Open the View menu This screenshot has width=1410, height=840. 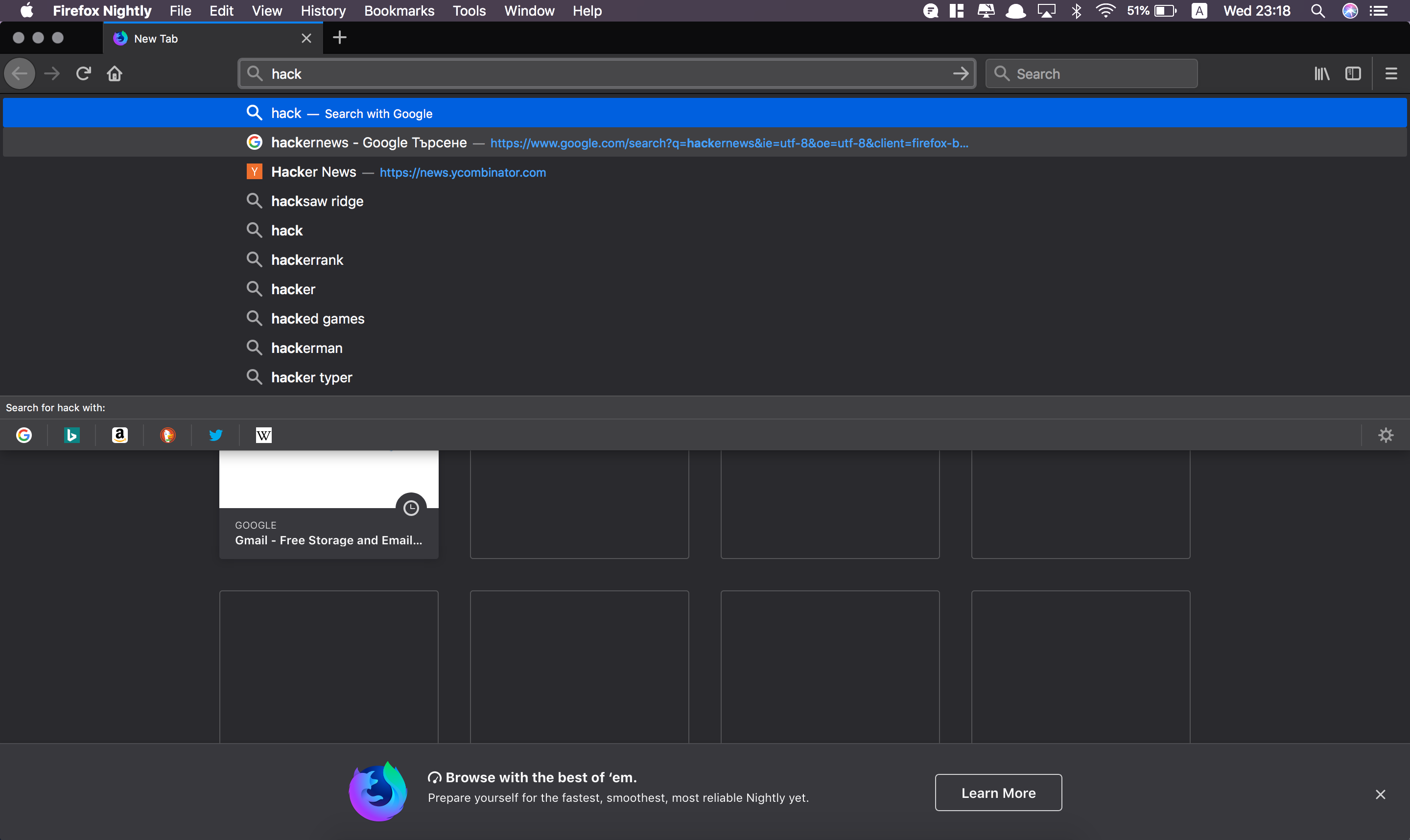pyautogui.click(x=267, y=11)
